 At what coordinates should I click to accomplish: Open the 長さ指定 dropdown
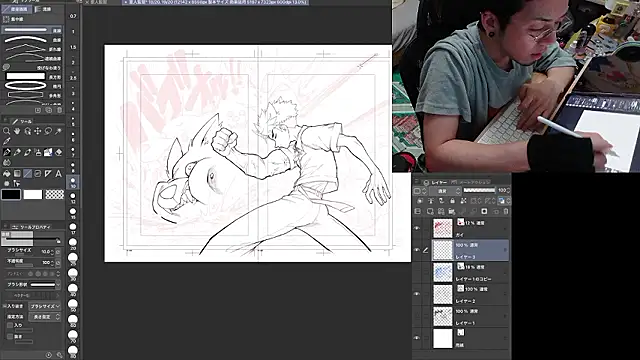(45, 317)
